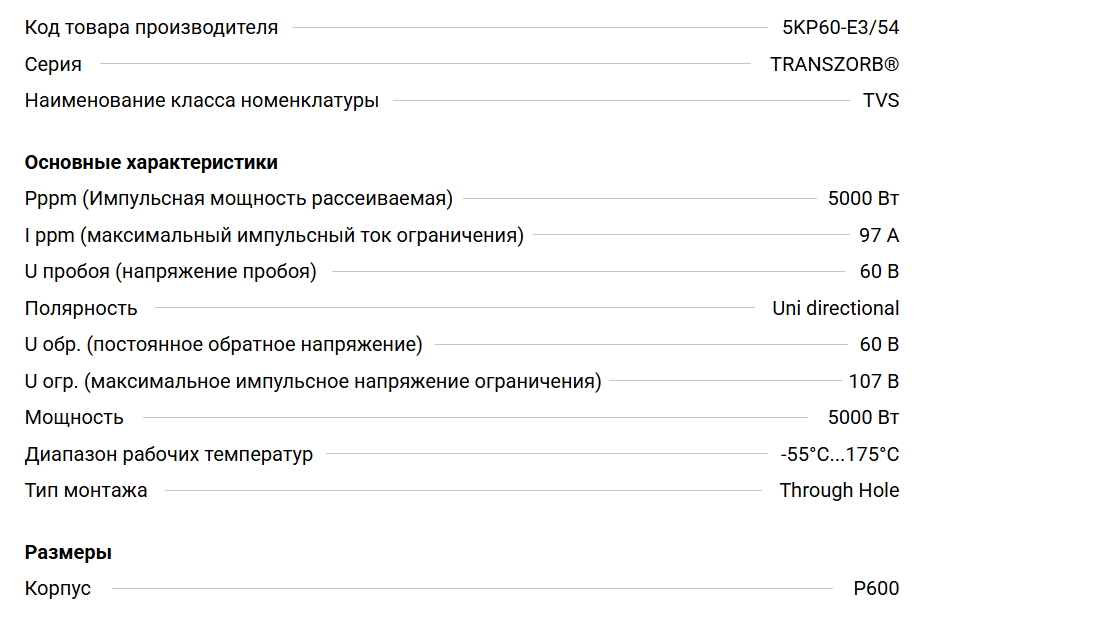Click the 107 В clamping voltage value
Image resolution: width=1108 pixels, height=618 pixels.
click(x=874, y=381)
